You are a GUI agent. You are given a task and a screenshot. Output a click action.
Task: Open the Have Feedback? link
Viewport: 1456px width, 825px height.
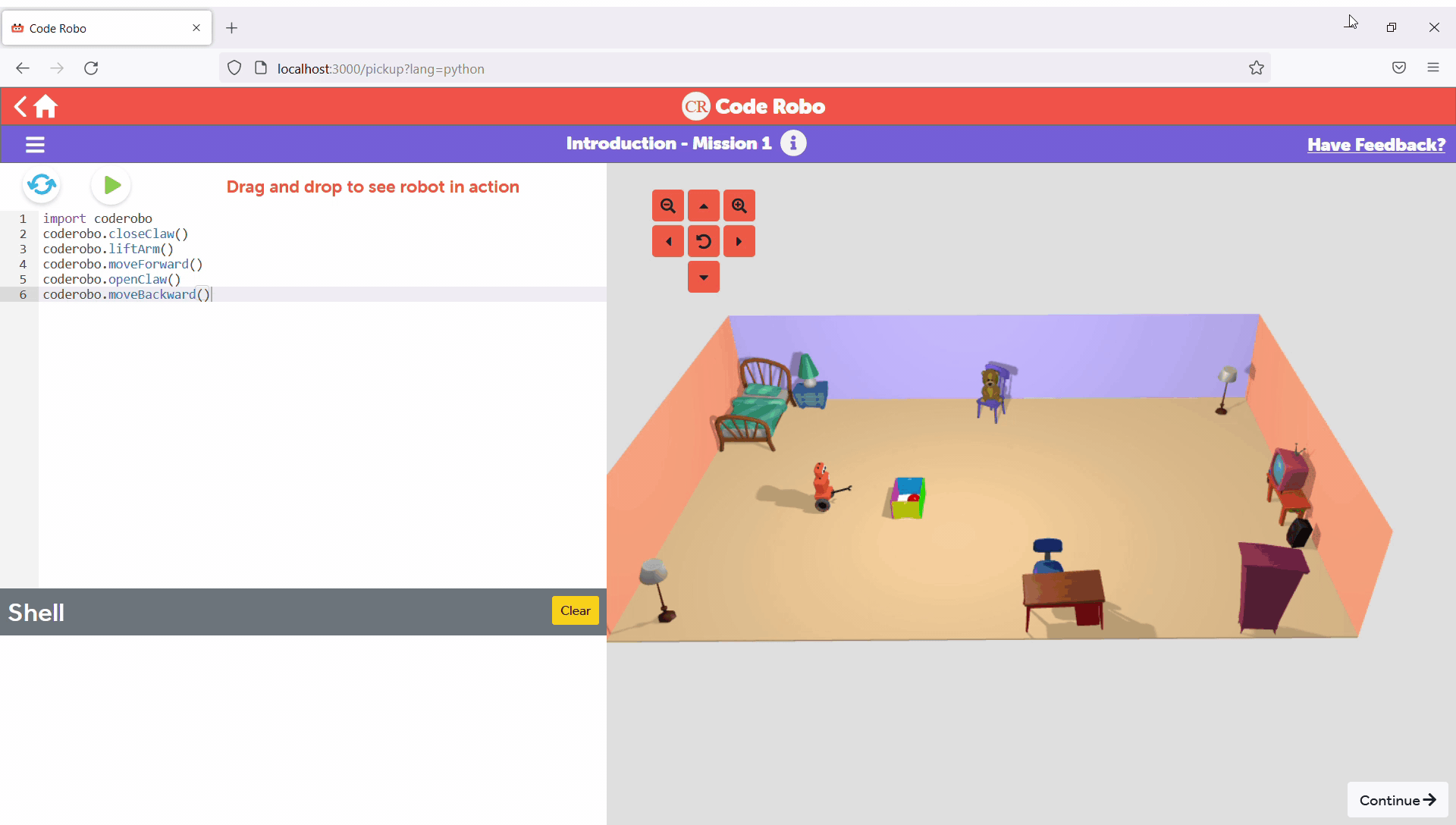[1376, 145]
